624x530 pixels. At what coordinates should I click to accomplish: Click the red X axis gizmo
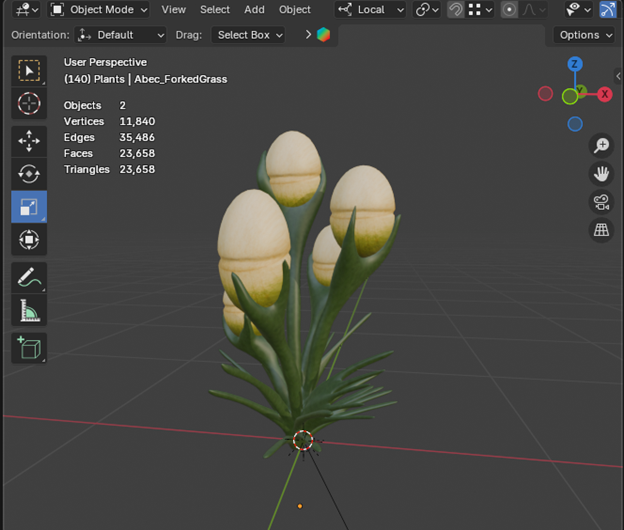[604, 94]
